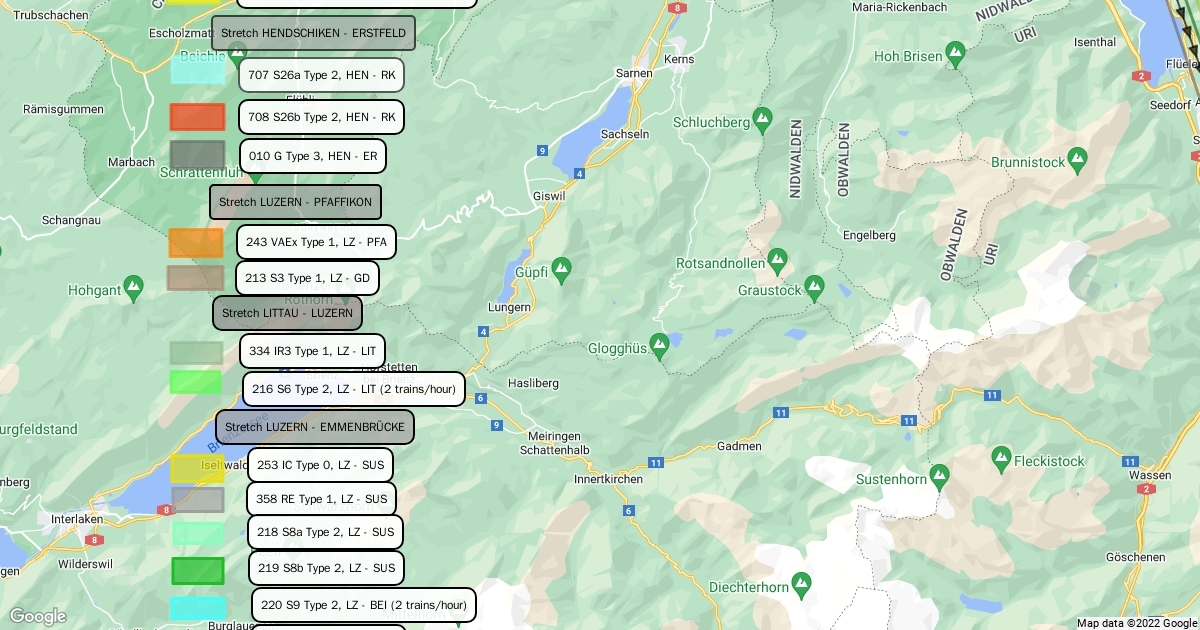1200x630 pixels.
Task: Click the orange 243 VAEx color swatch
Action: pyautogui.click(x=195, y=242)
